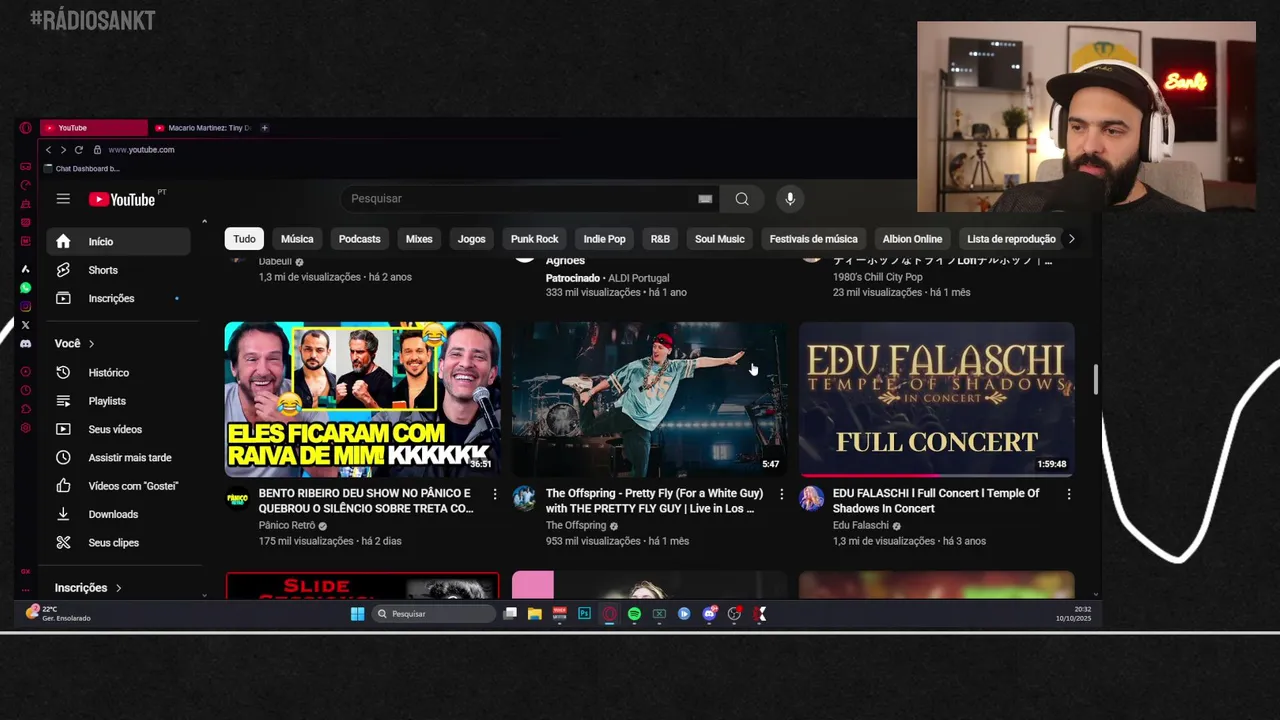Image resolution: width=1280 pixels, height=720 pixels.
Task: Open The Offspring channel name link
Action: coord(576,525)
